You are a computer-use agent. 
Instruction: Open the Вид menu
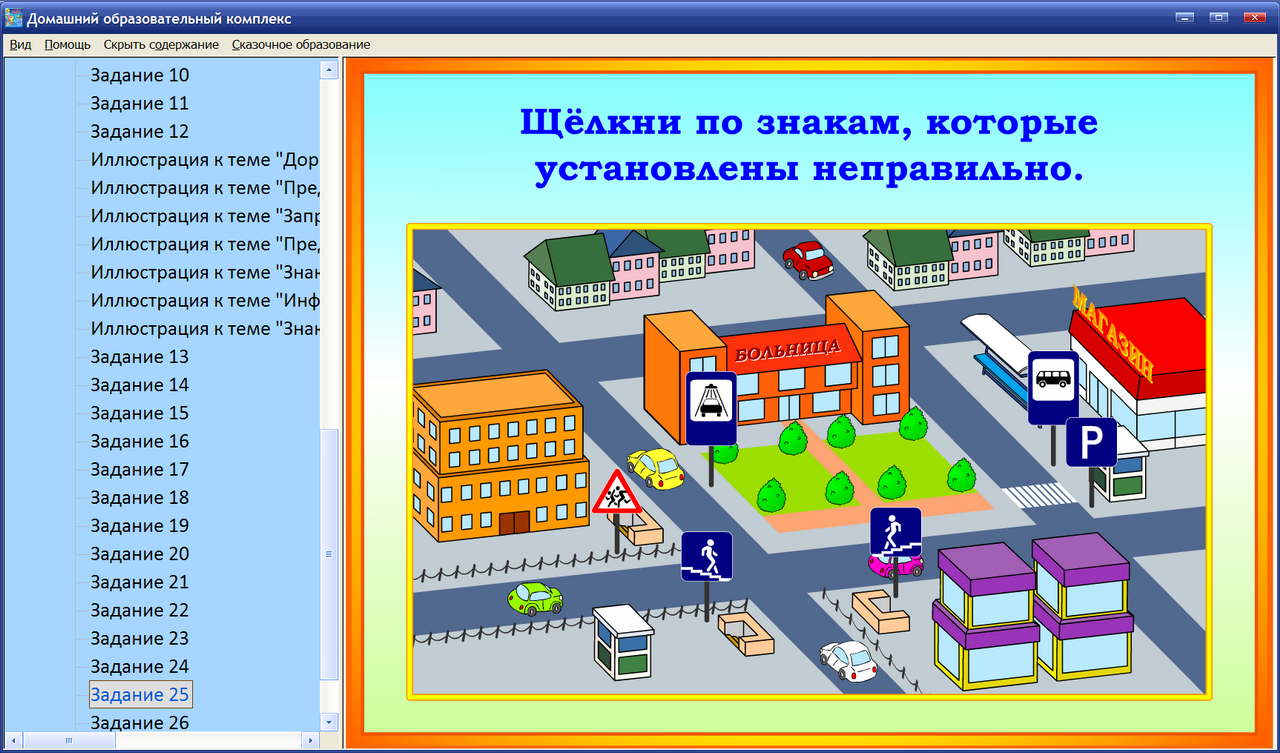(x=19, y=45)
